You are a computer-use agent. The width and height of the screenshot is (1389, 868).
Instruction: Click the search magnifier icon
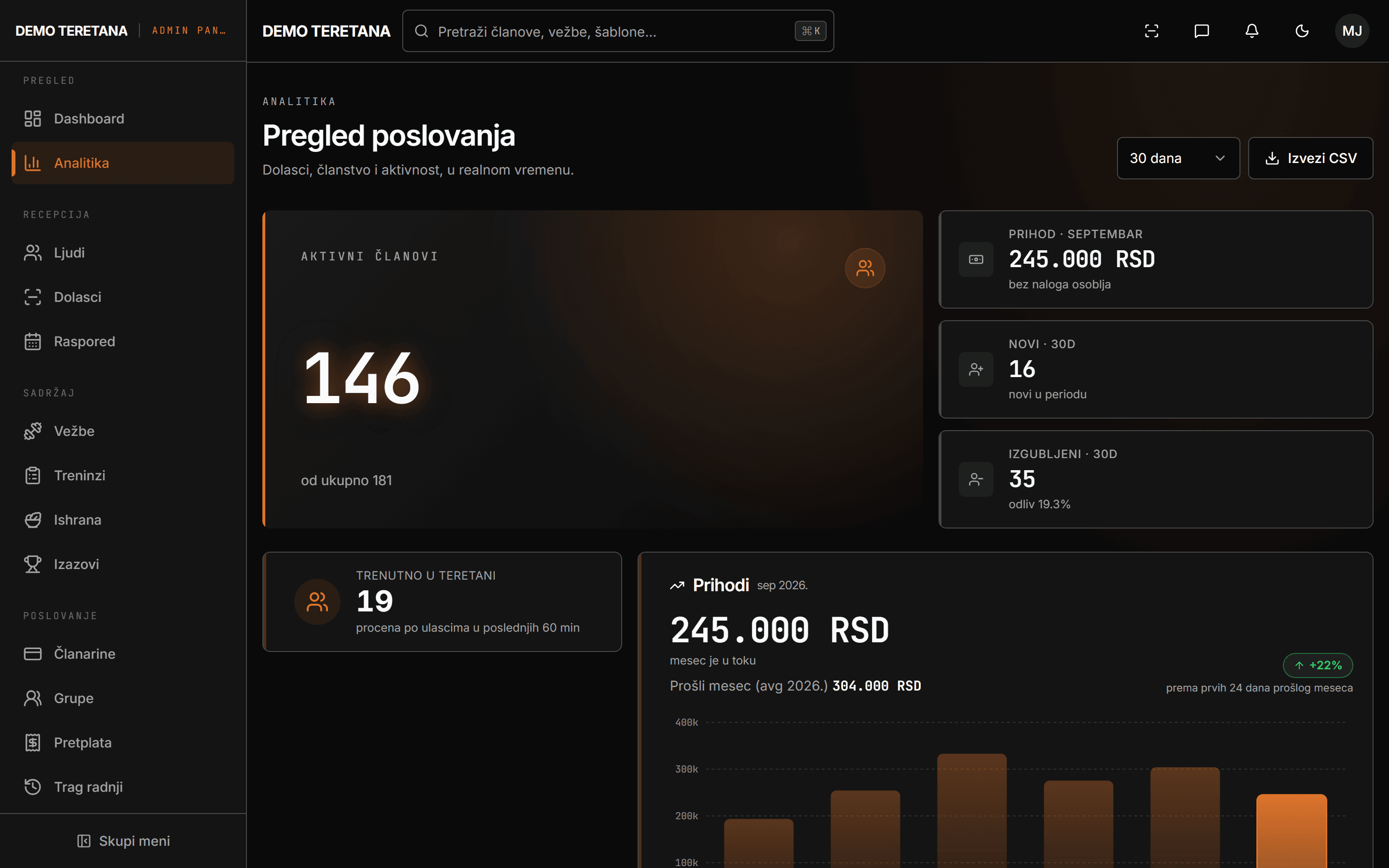[422, 31]
